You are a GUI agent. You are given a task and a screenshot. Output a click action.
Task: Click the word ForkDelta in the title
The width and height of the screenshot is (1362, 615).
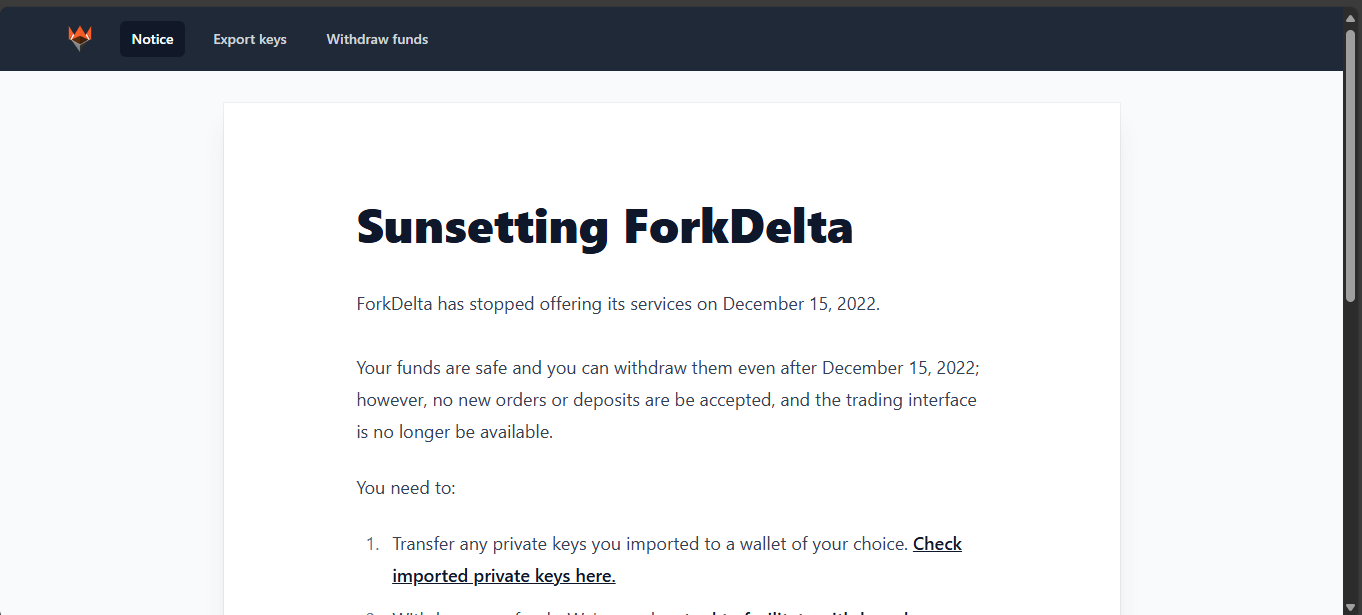tap(738, 227)
